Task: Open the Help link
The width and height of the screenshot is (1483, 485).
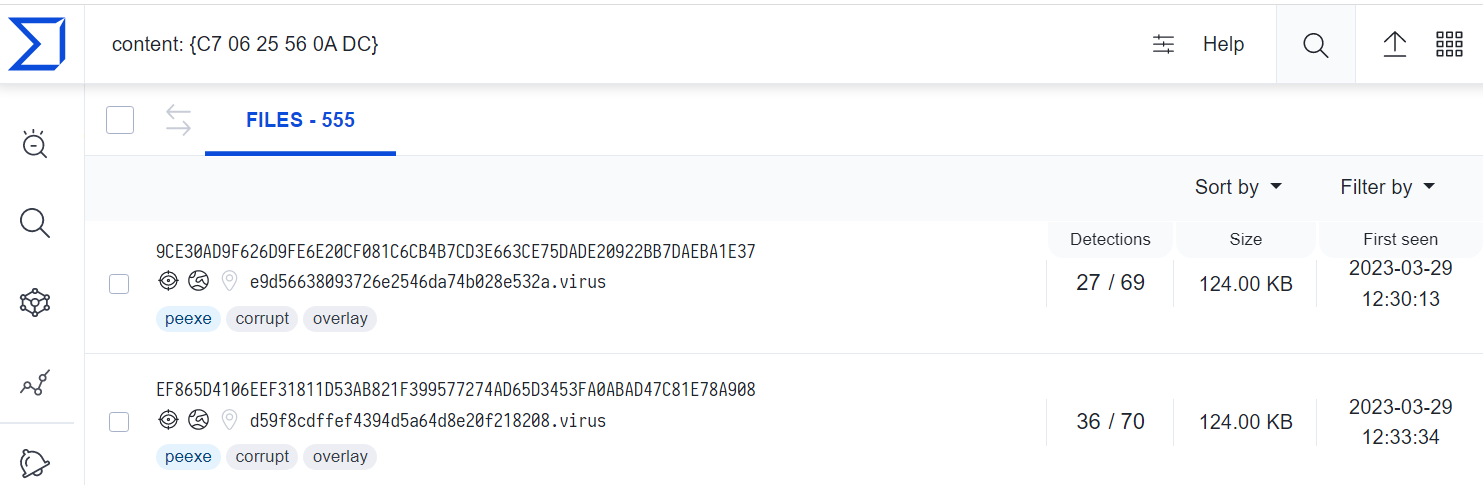Action: (x=1223, y=44)
